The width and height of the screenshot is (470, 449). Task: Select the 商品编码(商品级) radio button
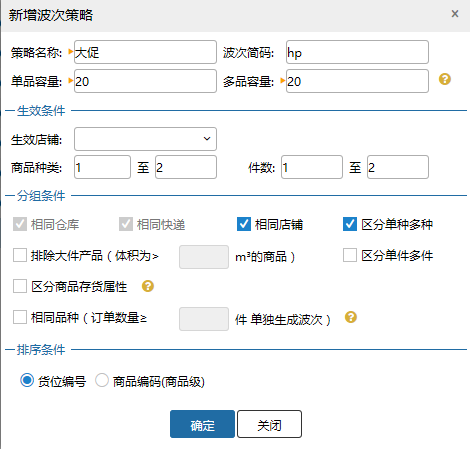tap(102, 380)
